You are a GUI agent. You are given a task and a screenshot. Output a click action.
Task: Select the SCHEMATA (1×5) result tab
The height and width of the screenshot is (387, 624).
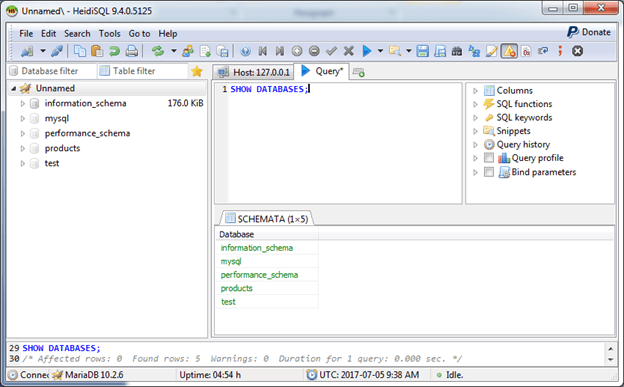click(267, 219)
